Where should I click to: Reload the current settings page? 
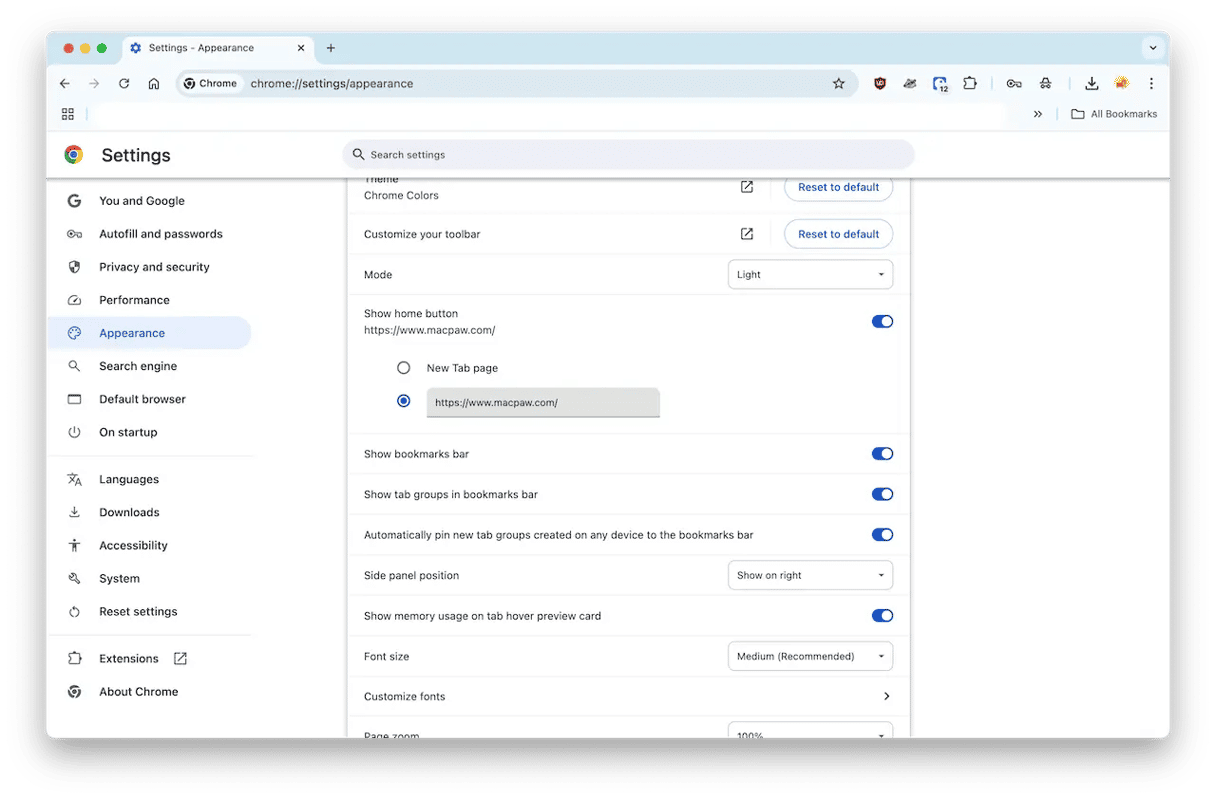pyautogui.click(x=124, y=84)
